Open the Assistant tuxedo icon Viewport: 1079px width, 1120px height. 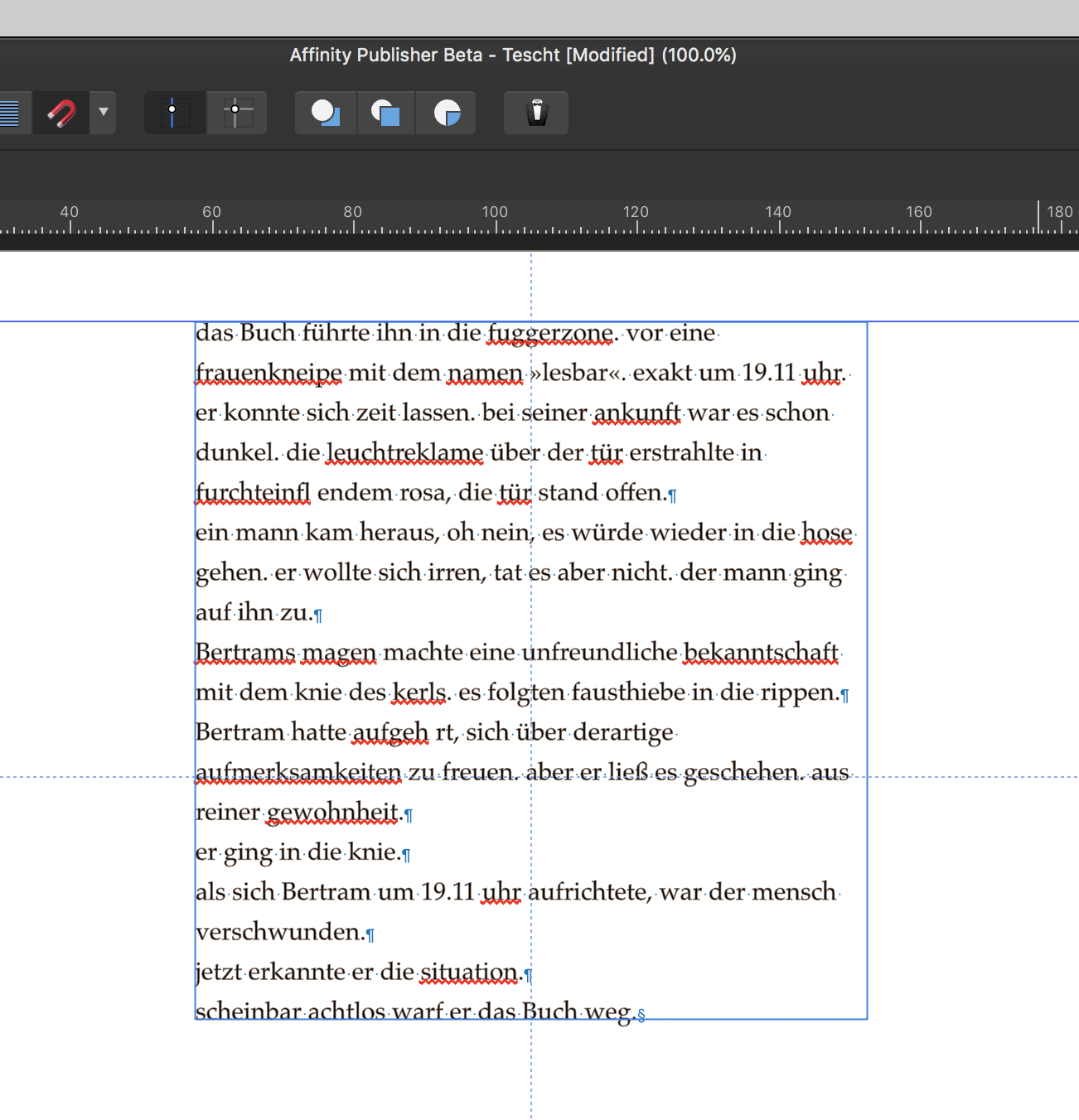click(x=537, y=113)
